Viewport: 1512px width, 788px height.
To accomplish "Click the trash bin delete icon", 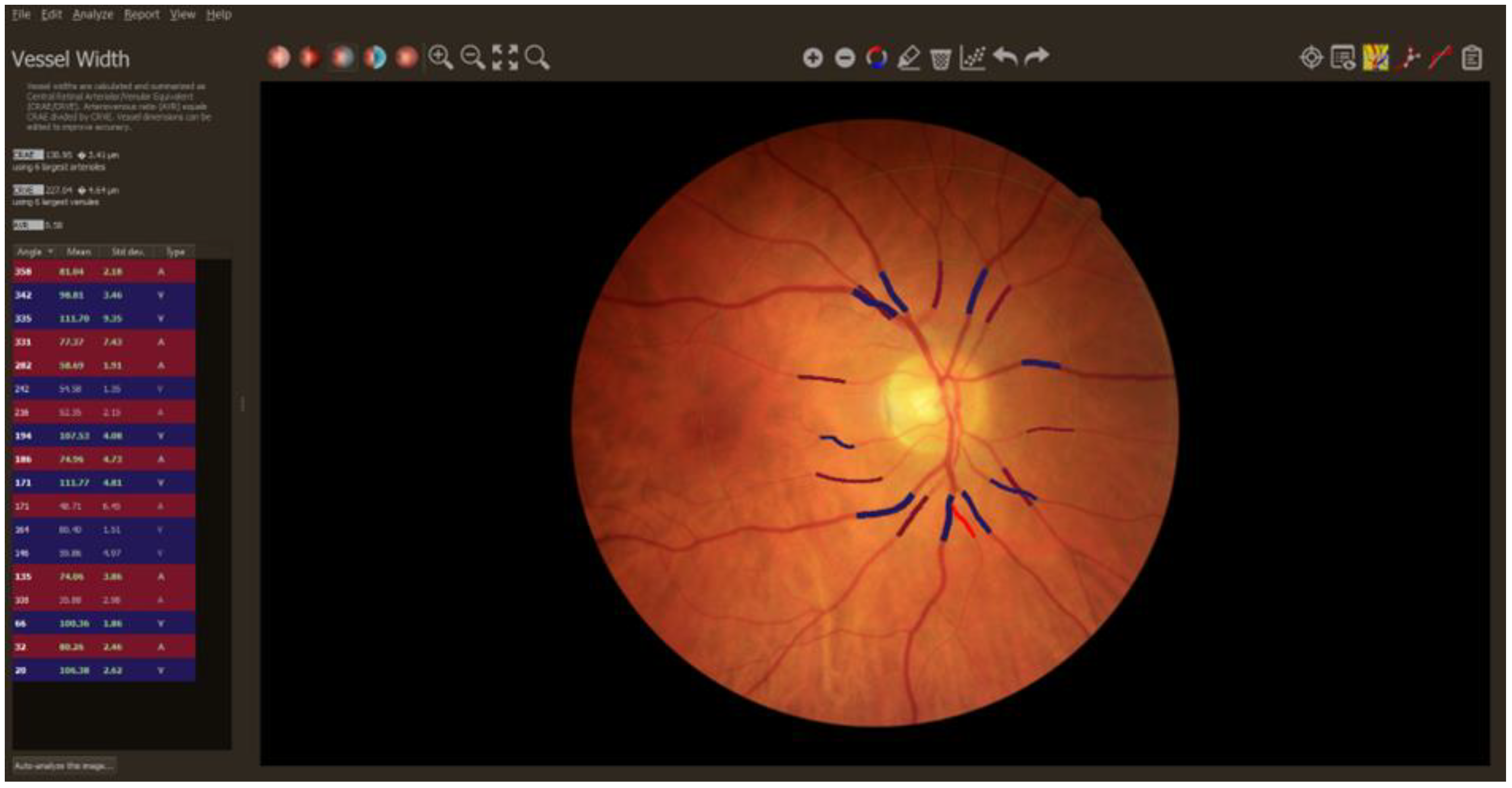I will coord(940,58).
